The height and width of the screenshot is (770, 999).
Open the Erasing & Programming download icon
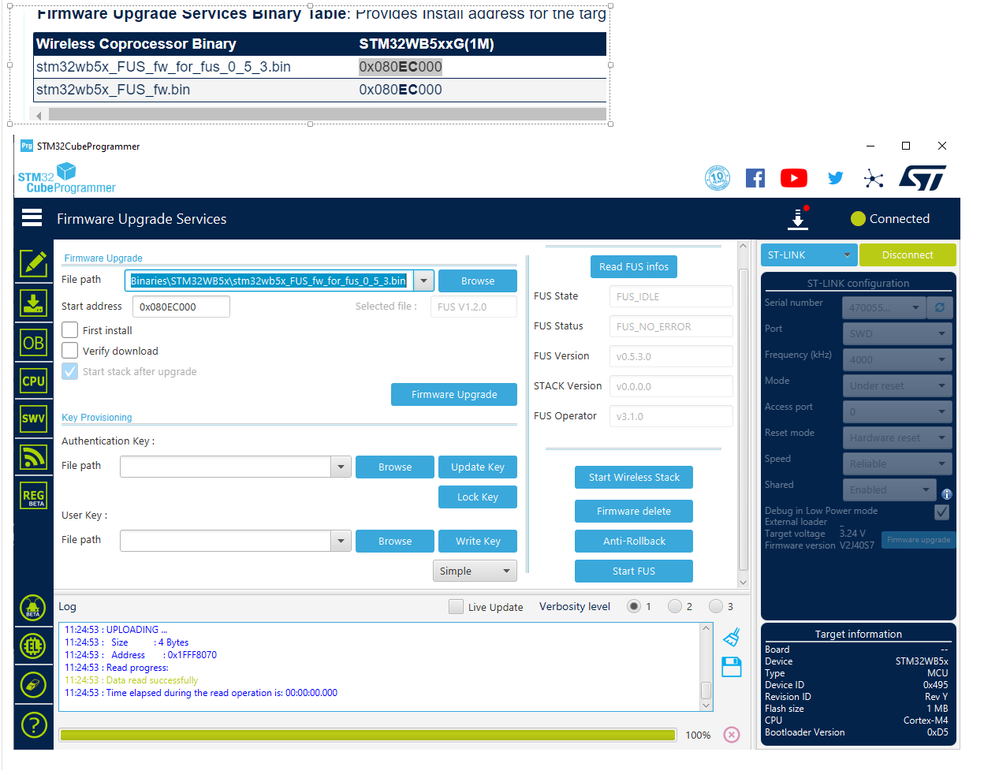(33, 304)
